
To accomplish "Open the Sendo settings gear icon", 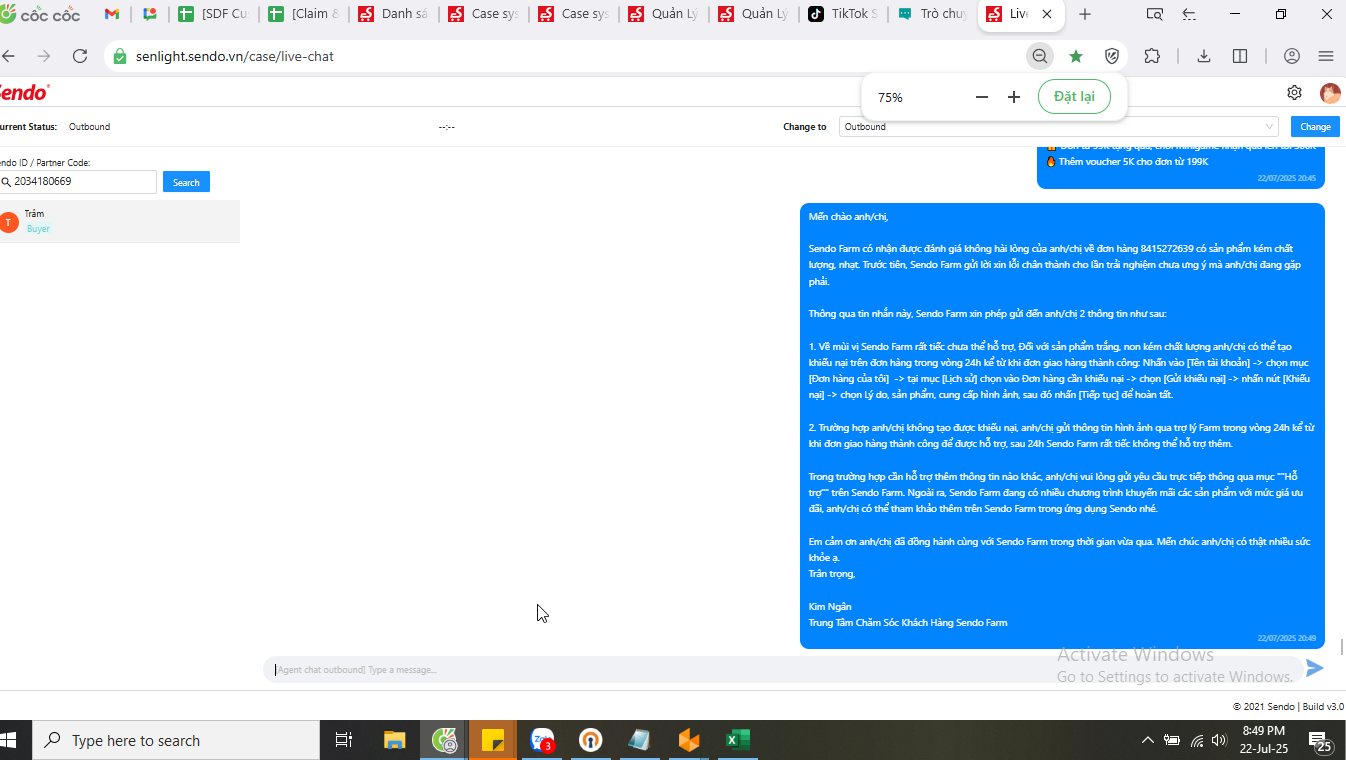I will 1294,92.
